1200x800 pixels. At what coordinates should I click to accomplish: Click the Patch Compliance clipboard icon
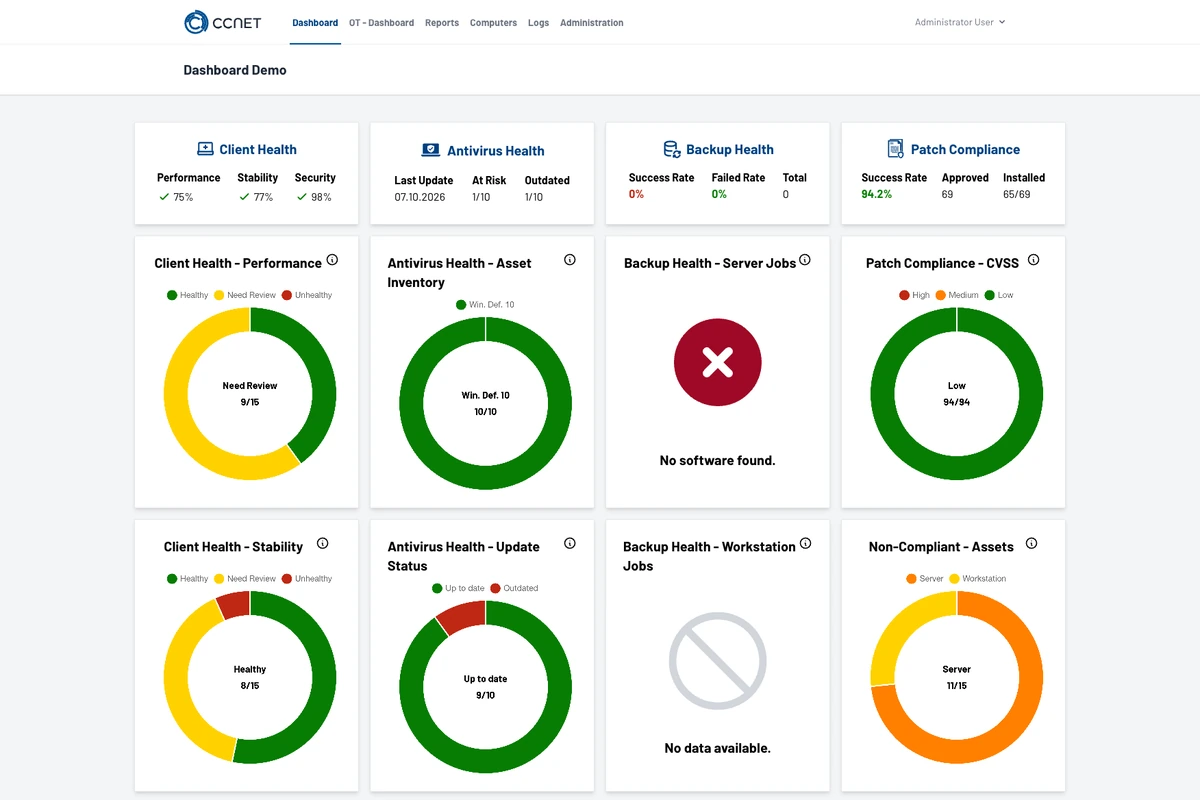tap(896, 149)
